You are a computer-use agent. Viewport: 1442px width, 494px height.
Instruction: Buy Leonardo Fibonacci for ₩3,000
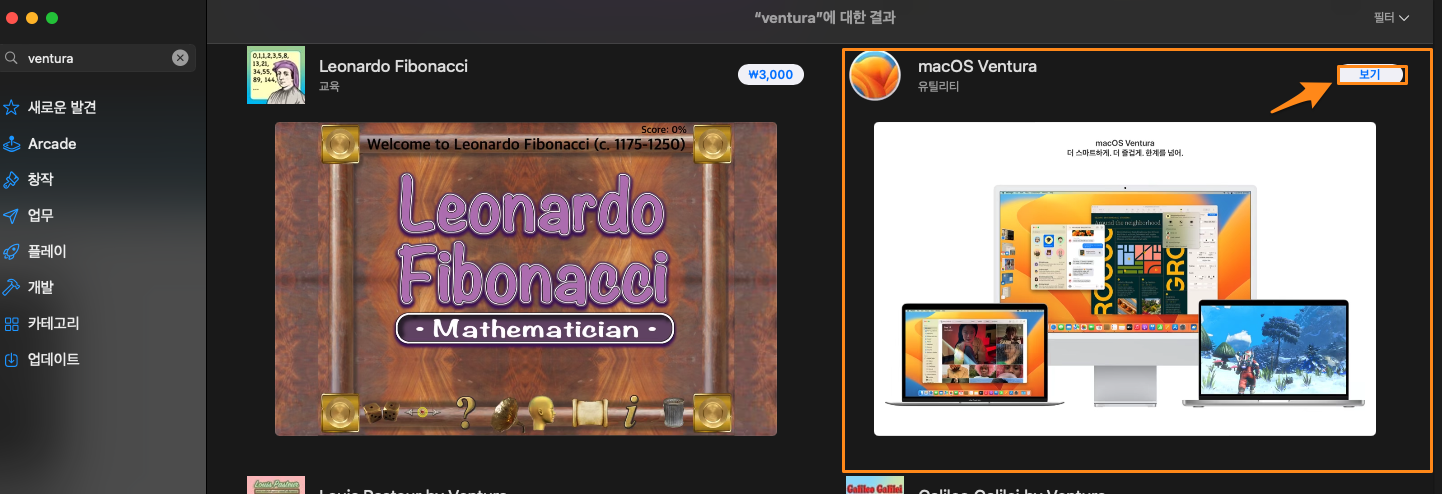[x=771, y=74]
